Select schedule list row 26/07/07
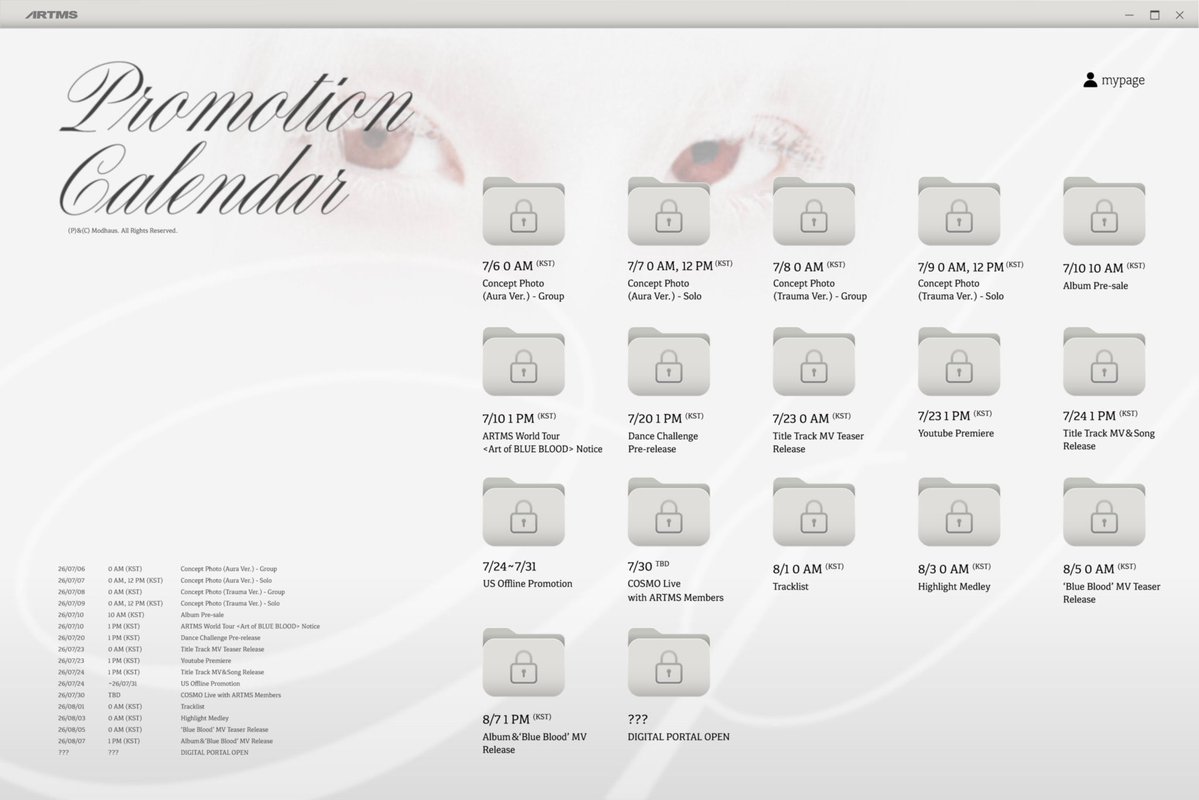Viewport: 1199px width, 800px height. point(164,580)
